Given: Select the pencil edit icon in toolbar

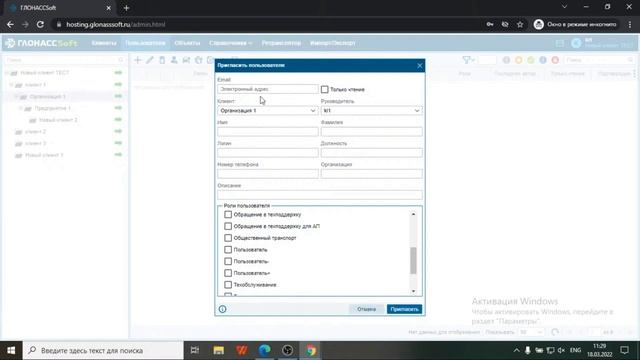Looking at the screenshot, I should (x=150, y=60).
